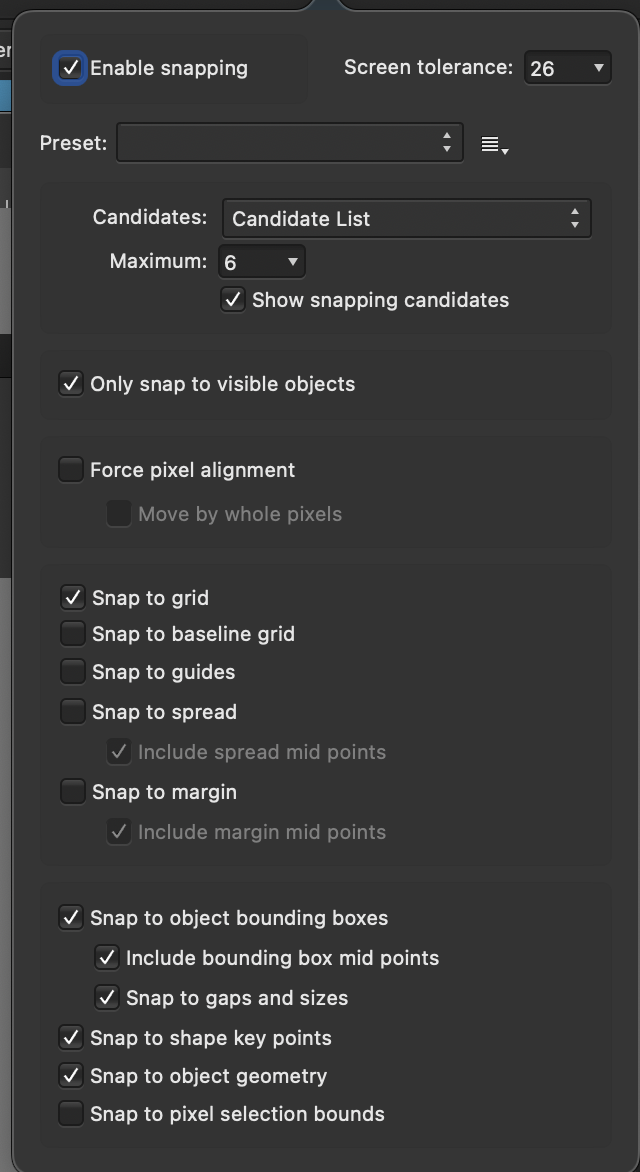This screenshot has height=1172, width=640.
Task: Open the Preset selection box
Action: pos(290,143)
